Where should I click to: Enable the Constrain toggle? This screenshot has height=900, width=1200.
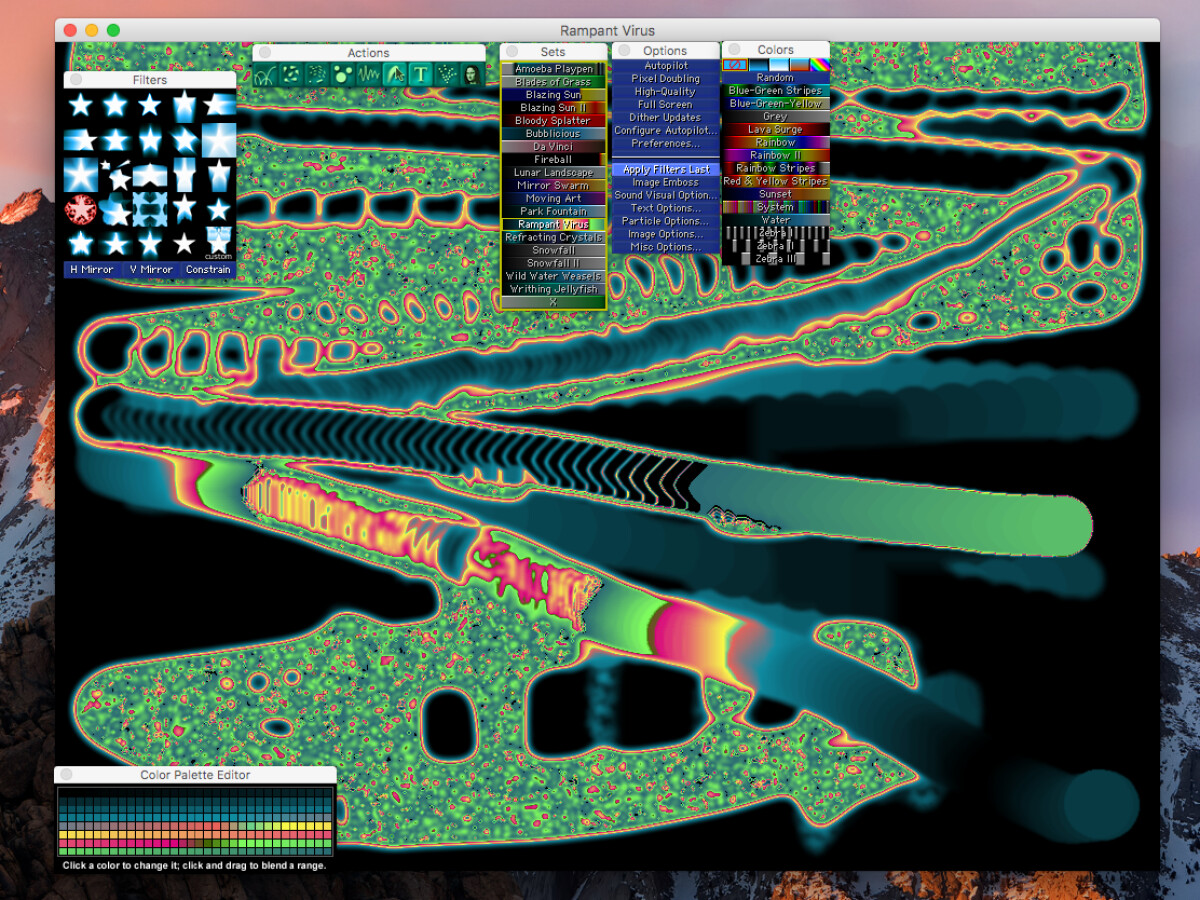[x=208, y=270]
